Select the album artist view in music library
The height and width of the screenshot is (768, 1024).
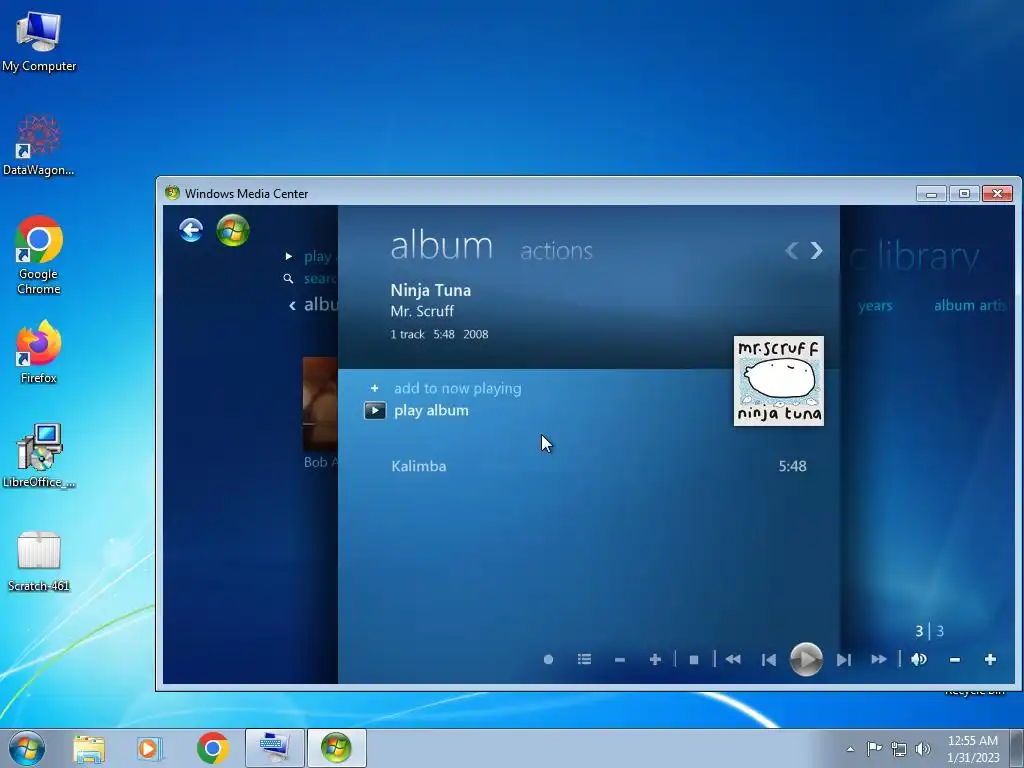(x=970, y=305)
